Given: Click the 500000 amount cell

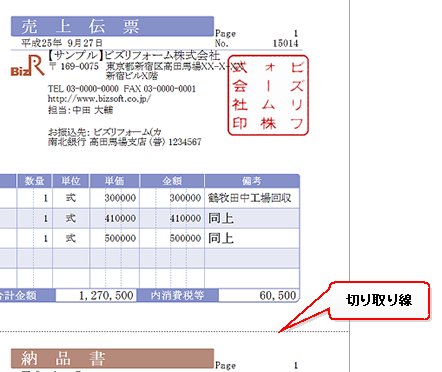Looking at the screenshot, I should (172, 238).
